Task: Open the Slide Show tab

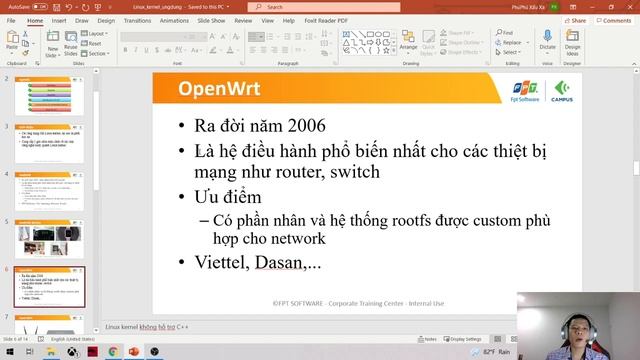Action: click(211, 20)
